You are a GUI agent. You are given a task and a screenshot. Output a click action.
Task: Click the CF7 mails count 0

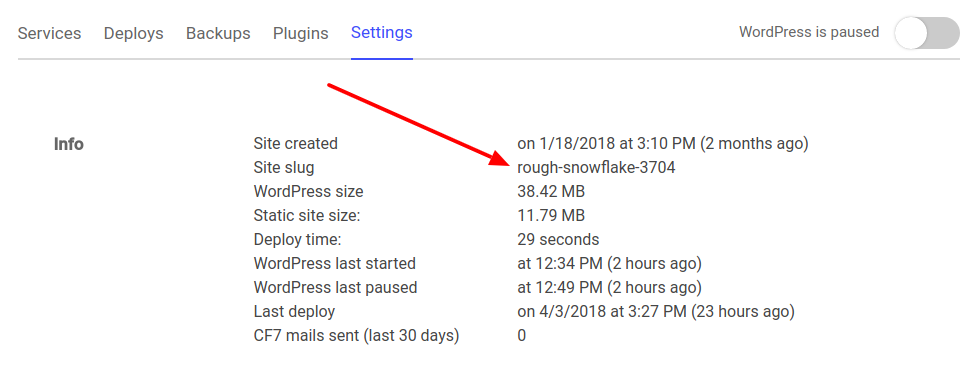coord(521,336)
